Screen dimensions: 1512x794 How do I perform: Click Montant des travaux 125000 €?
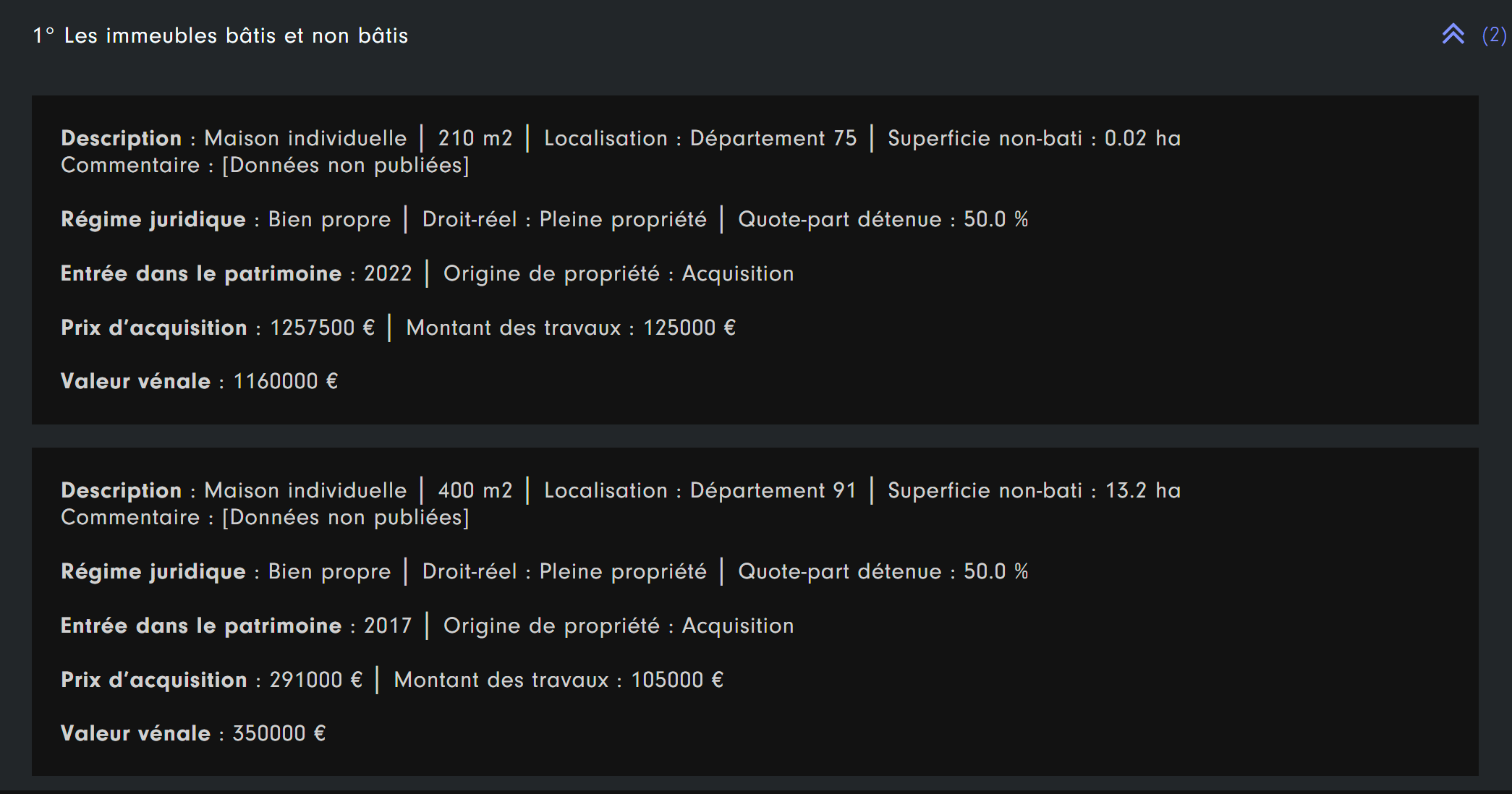pyautogui.click(x=571, y=328)
